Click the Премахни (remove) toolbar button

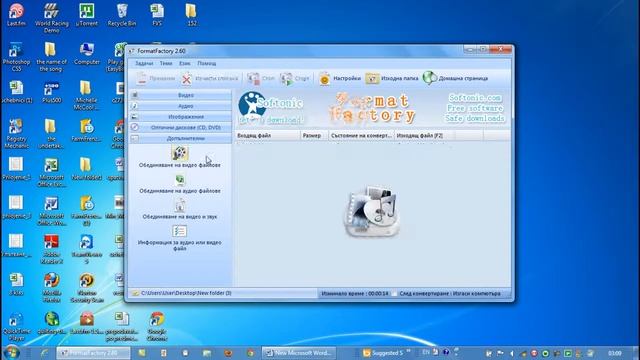pyautogui.click(x=155, y=78)
